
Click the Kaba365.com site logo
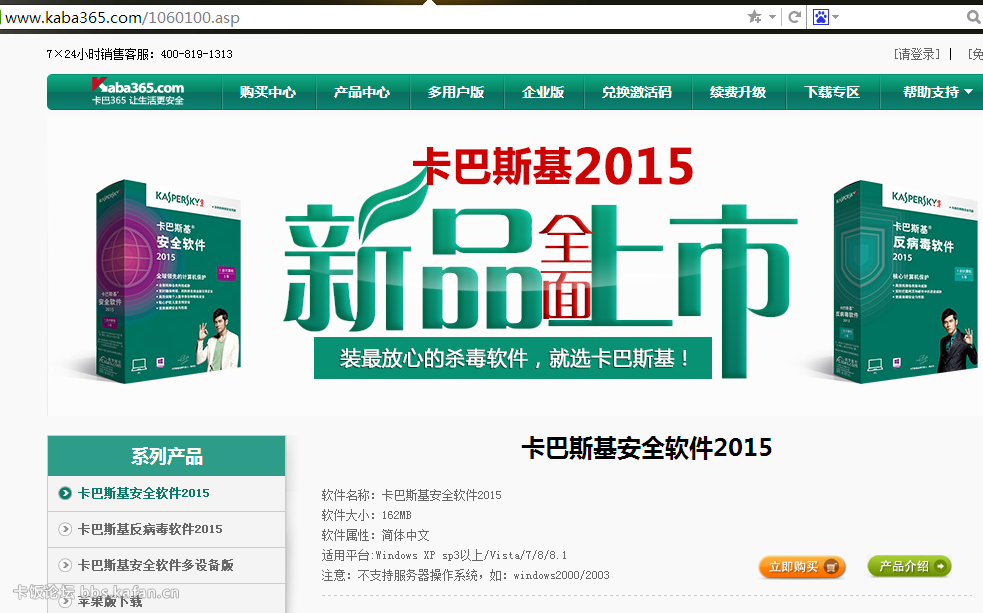pos(138,92)
